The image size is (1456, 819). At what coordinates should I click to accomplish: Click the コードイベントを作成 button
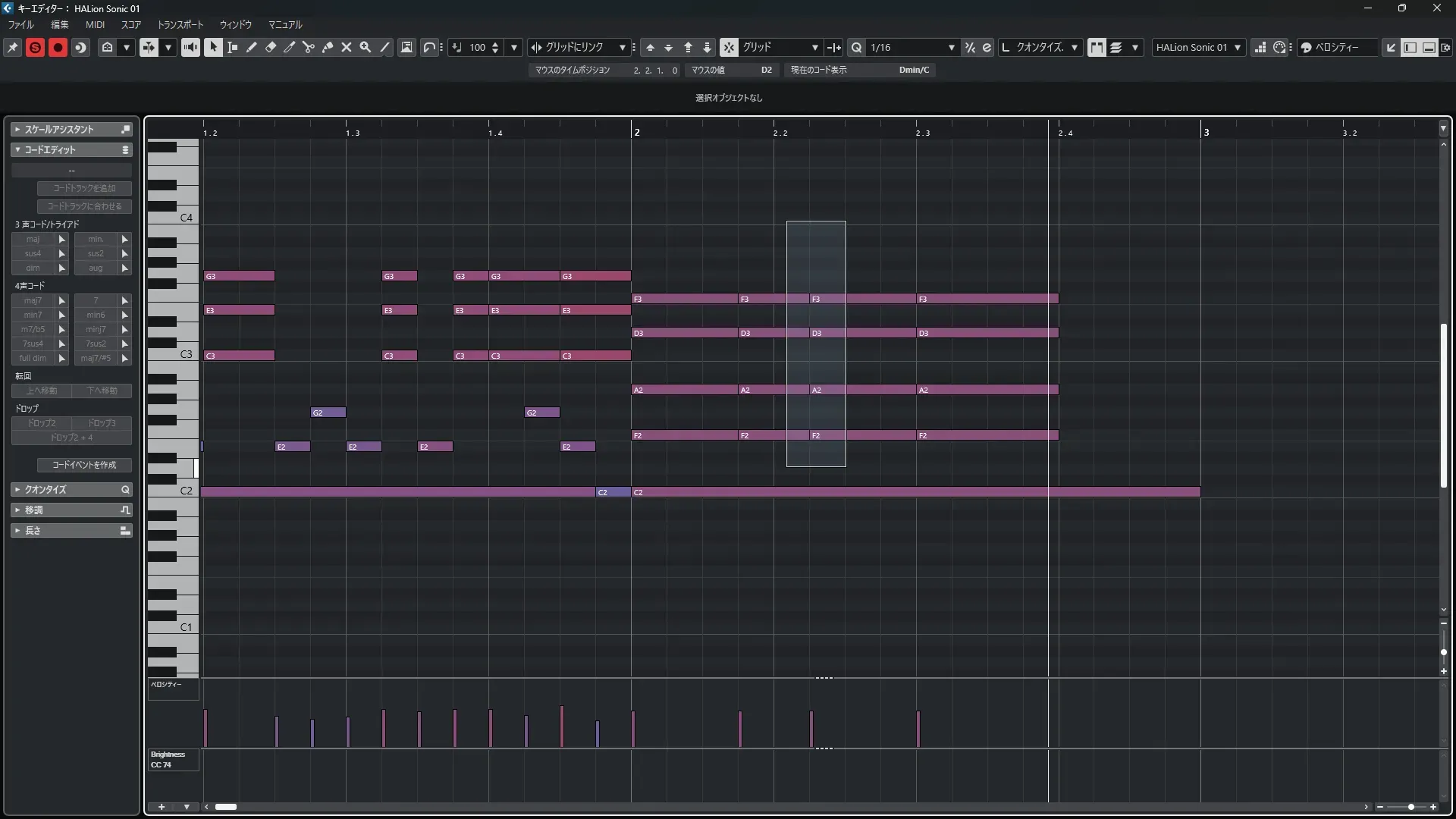point(84,464)
